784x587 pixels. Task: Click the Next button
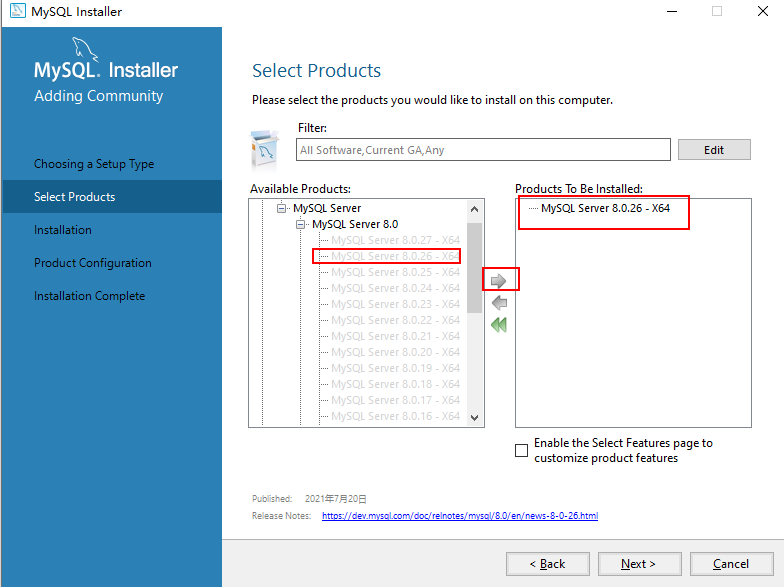640,564
